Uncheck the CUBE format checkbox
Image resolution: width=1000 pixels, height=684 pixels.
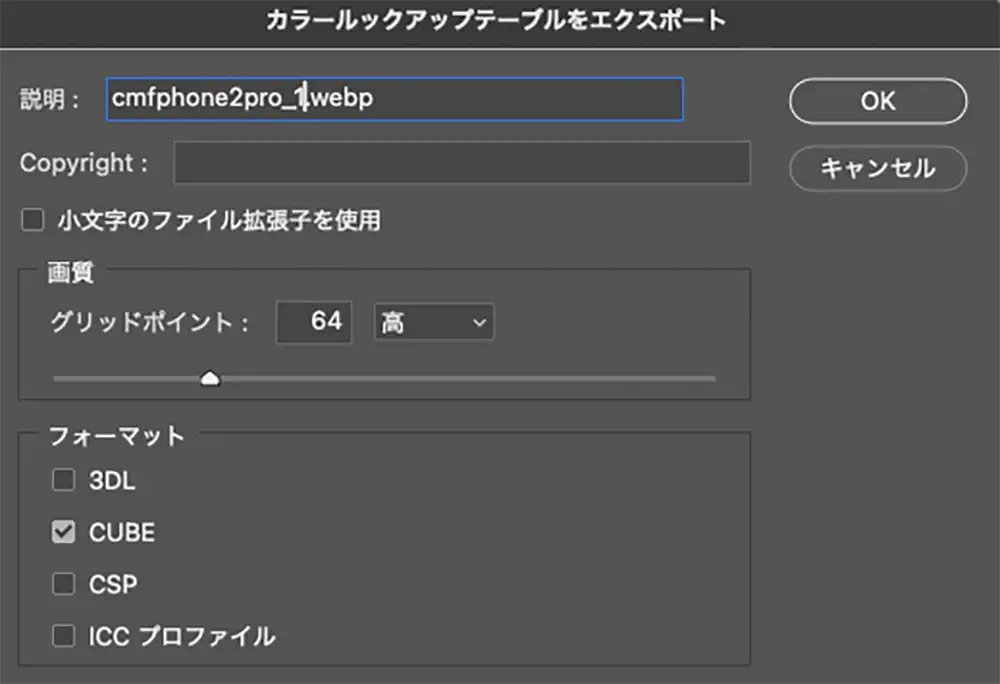point(64,532)
